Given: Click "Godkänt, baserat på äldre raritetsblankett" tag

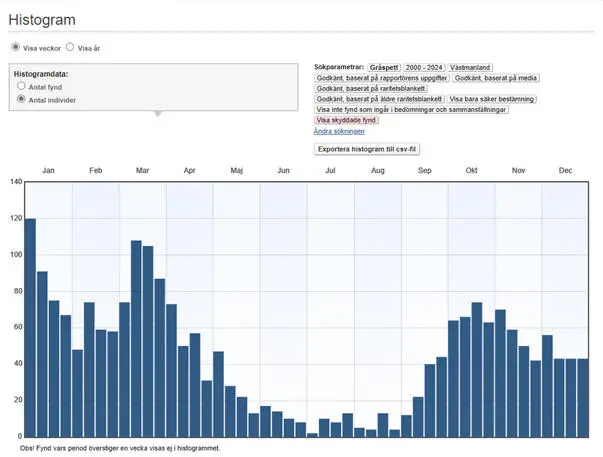Looking at the screenshot, I should (x=379, y=99).
